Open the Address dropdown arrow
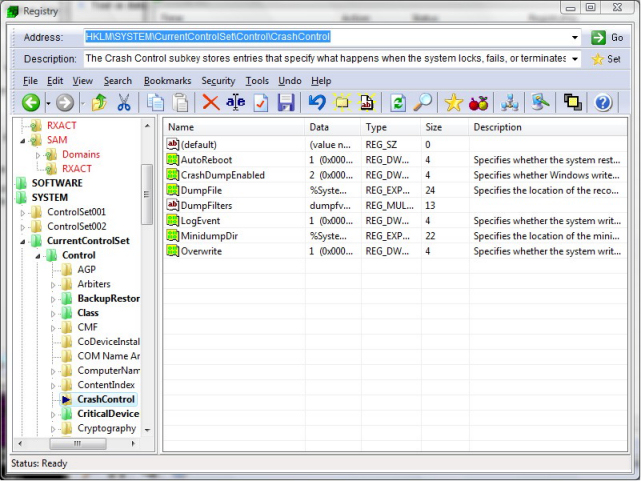 coord(575,37)
